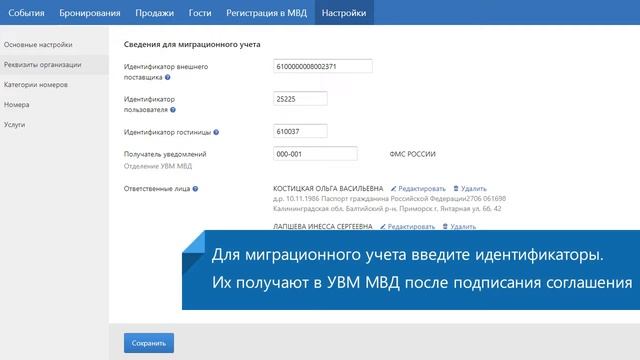The width and height of the screenshot is (640, 360).
Task: Click help icon next to Идентификатор пользователя
Action: point(173,110)
